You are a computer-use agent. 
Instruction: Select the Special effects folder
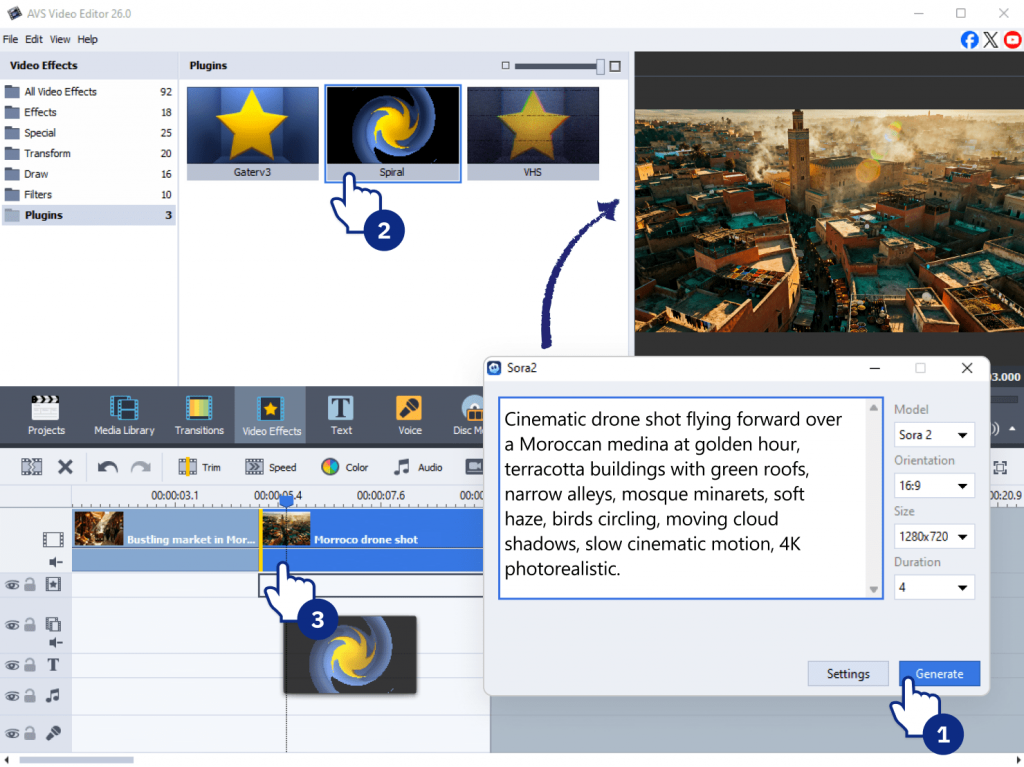89,133
